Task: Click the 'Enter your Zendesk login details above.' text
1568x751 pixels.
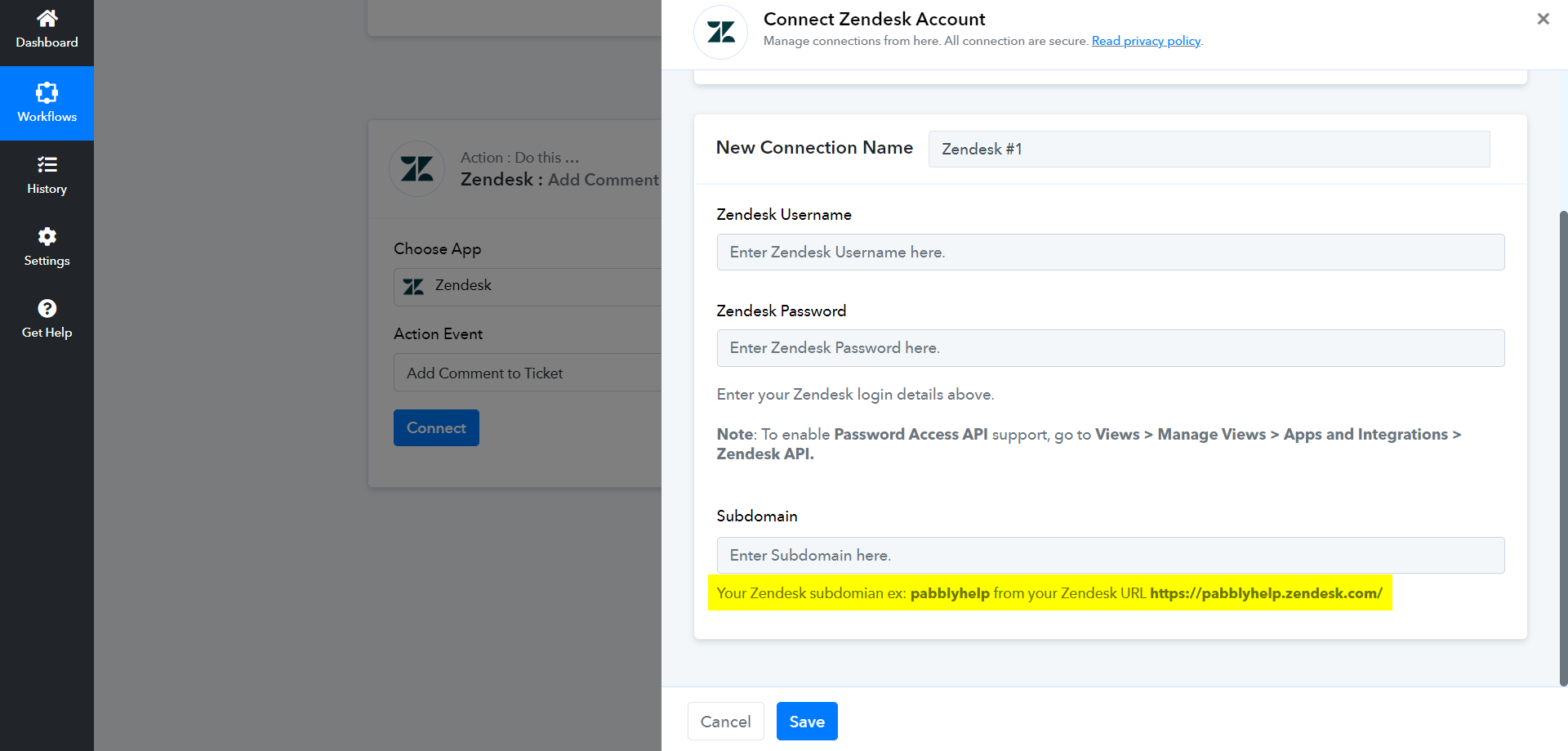Action: 855,395
